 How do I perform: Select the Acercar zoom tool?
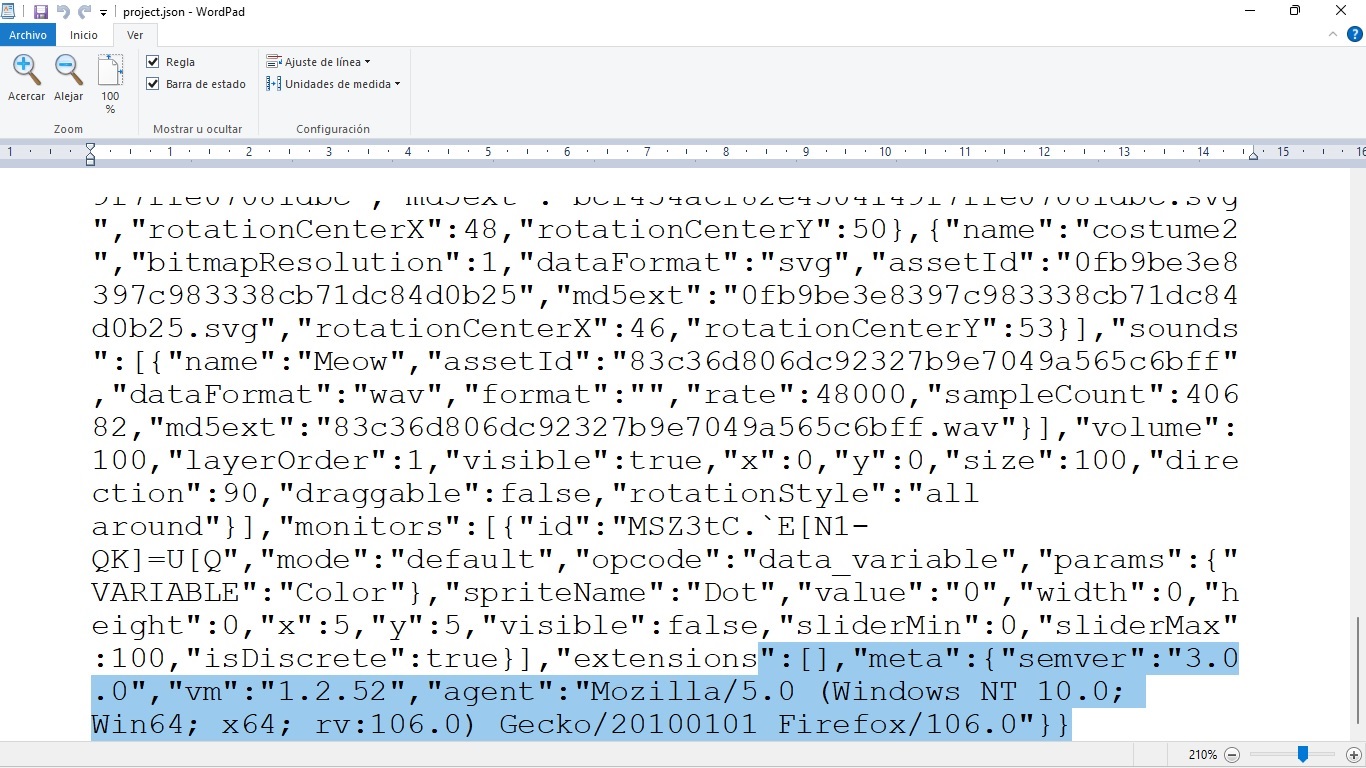(26, 69)
